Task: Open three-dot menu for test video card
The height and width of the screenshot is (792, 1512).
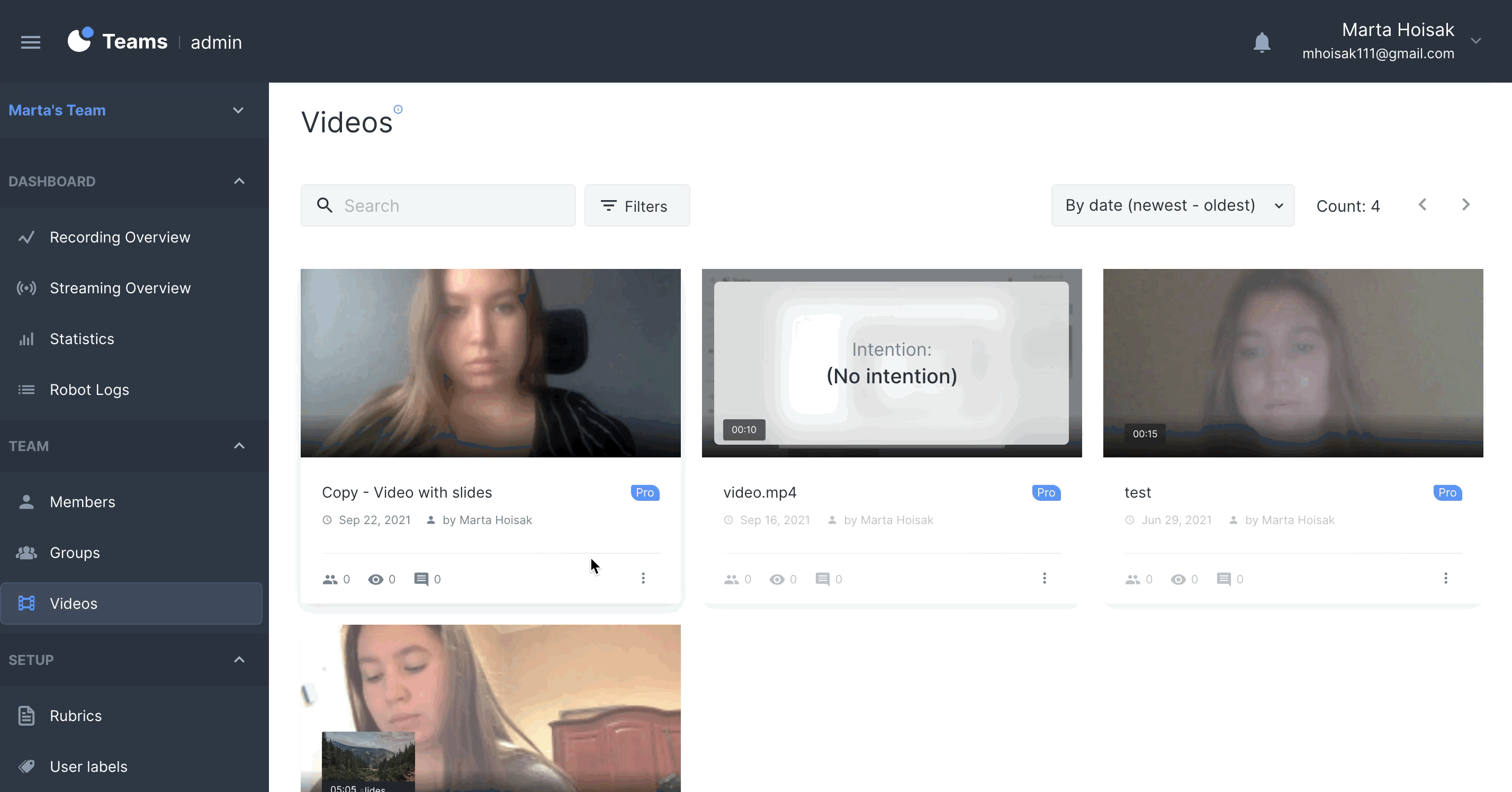Action: [x=1445, y=578]
